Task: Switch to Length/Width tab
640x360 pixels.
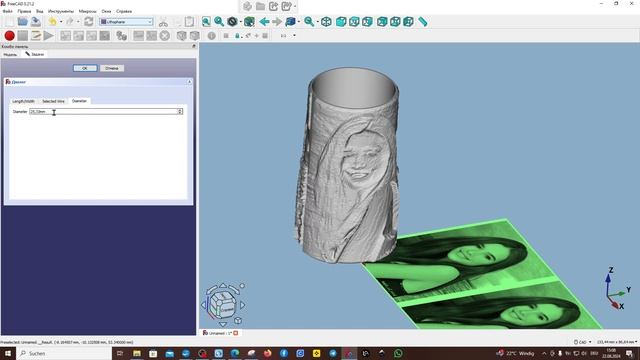Action: point(23,101)
